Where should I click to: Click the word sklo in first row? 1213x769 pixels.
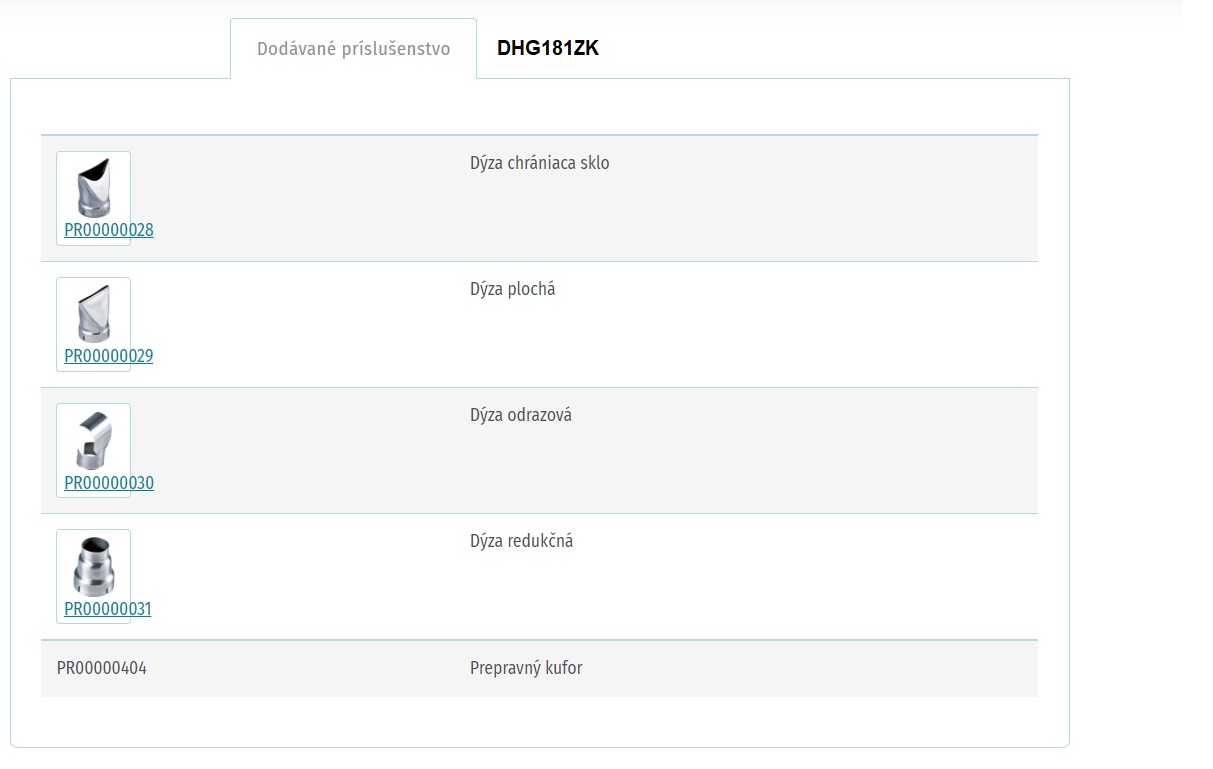[594, 163]
